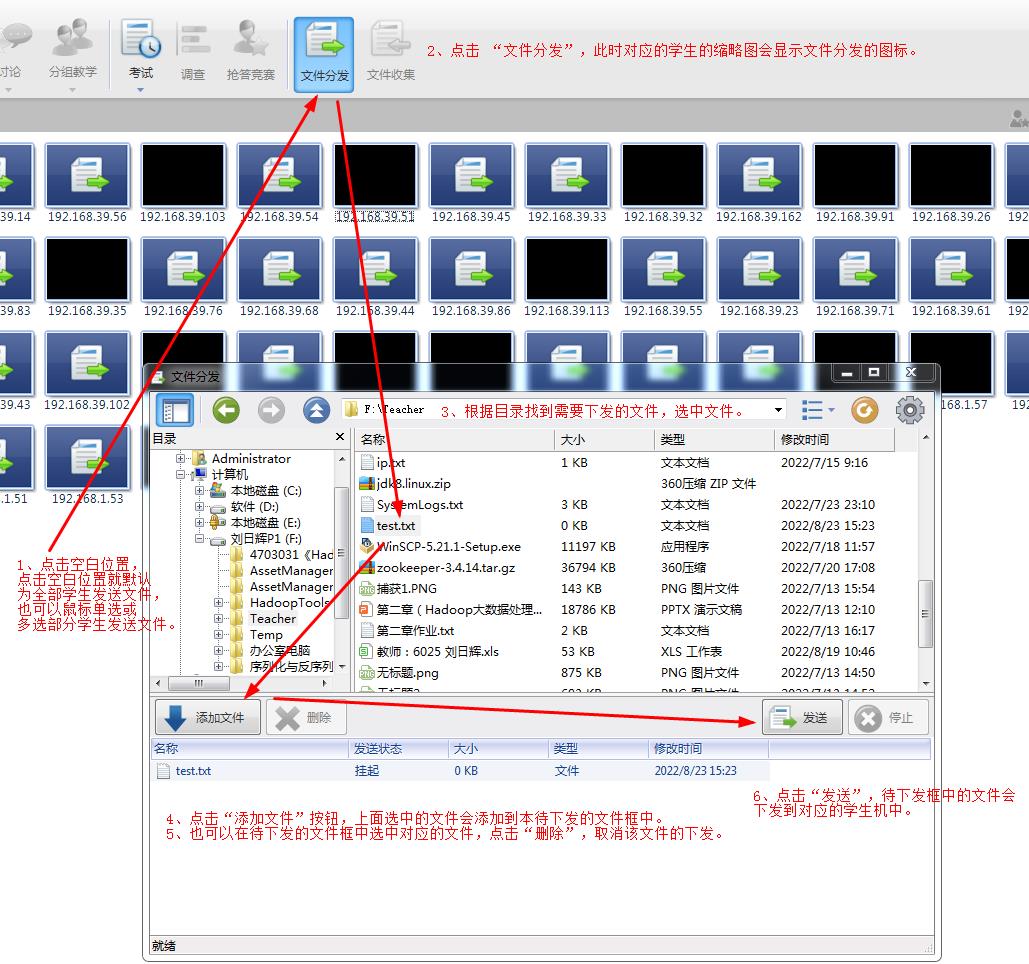Open the 分组教学 group teaching tool
The image size is (1029, 964).
(x=72, y=49)
